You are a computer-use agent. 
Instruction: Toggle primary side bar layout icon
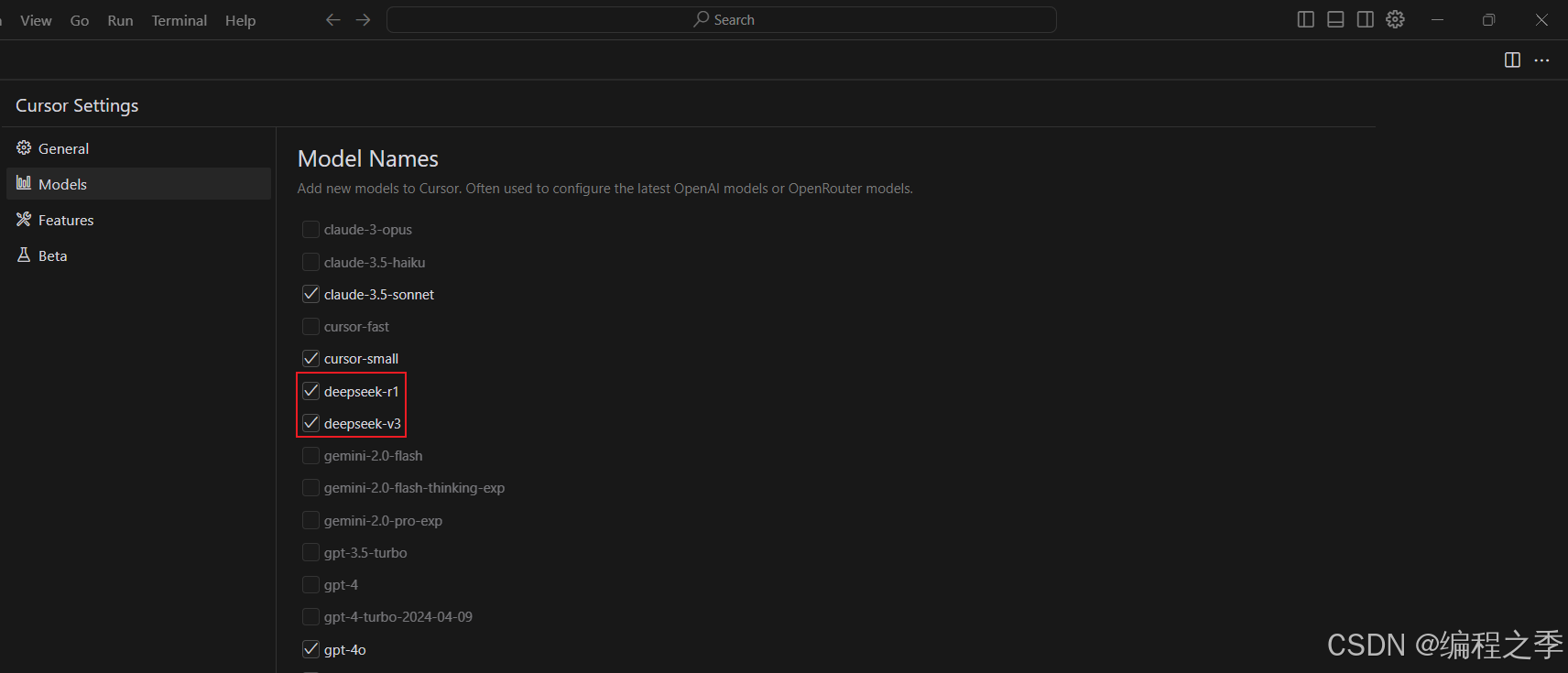click(1306, 19)
